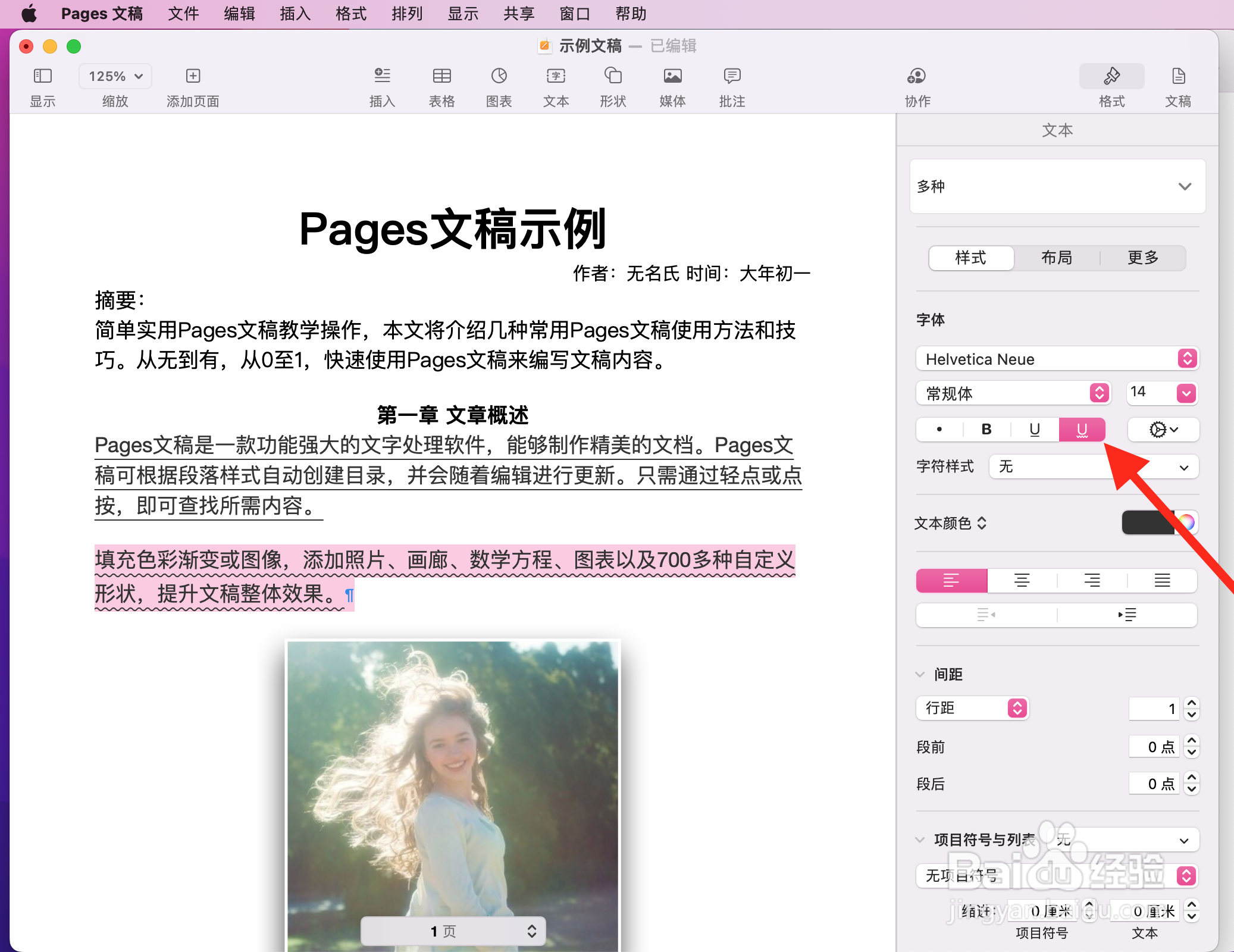Open the 插入 toolbar icon
Screen dimensions: 1234x952
[382, 76]
